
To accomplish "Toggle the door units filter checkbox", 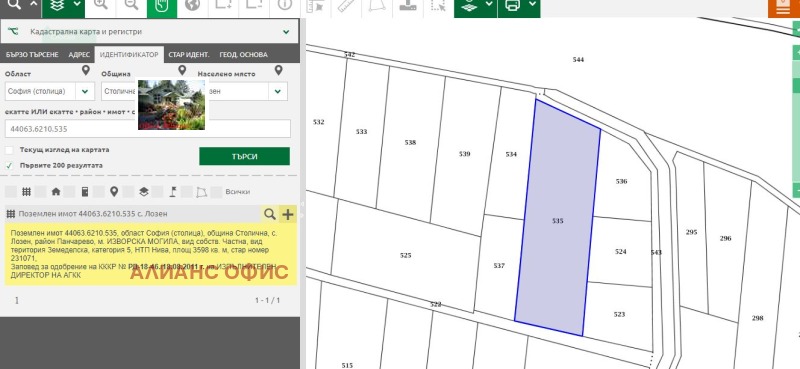I will (x=69, y=192).
